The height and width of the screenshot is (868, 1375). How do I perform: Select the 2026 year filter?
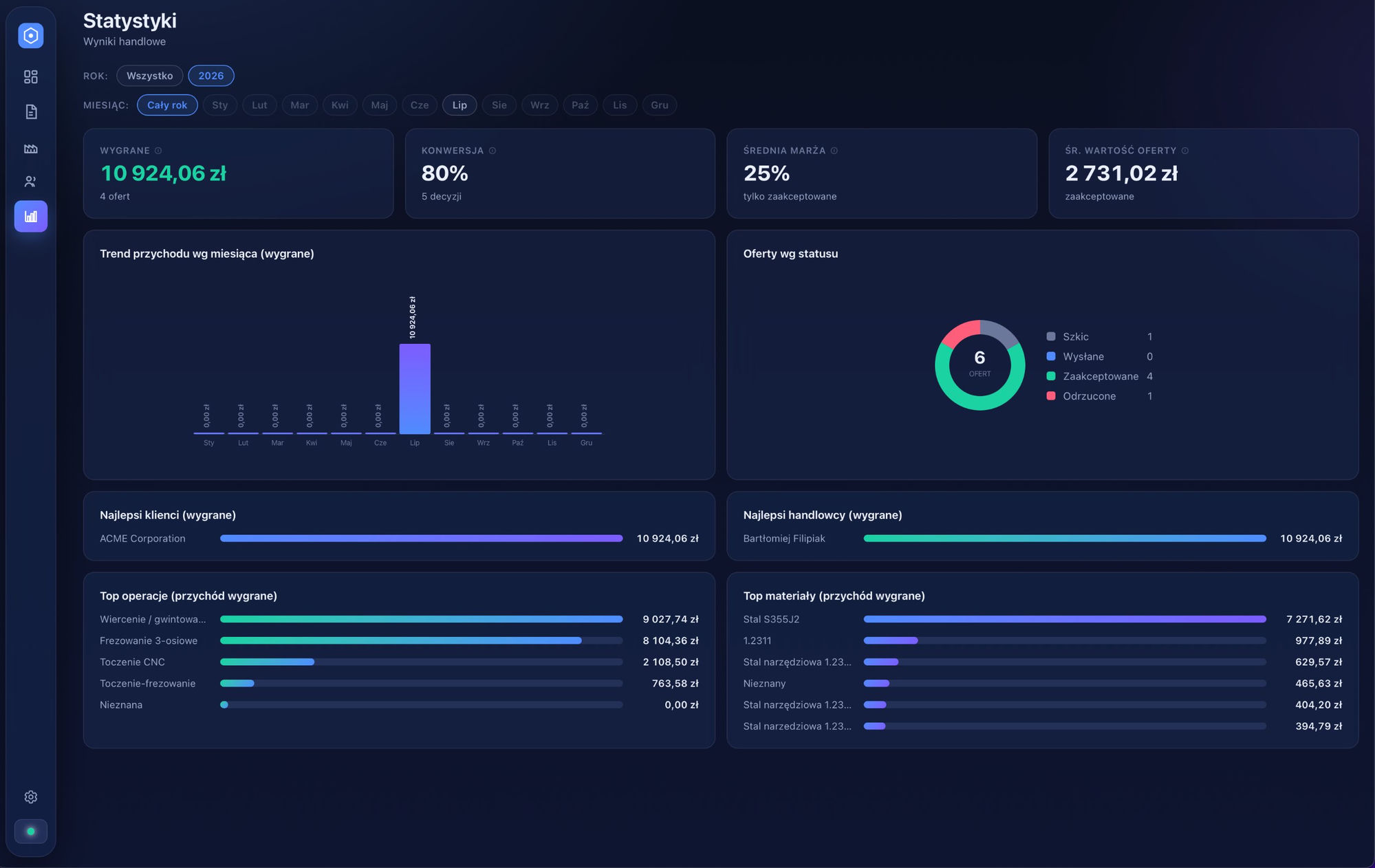pos(211,76)
